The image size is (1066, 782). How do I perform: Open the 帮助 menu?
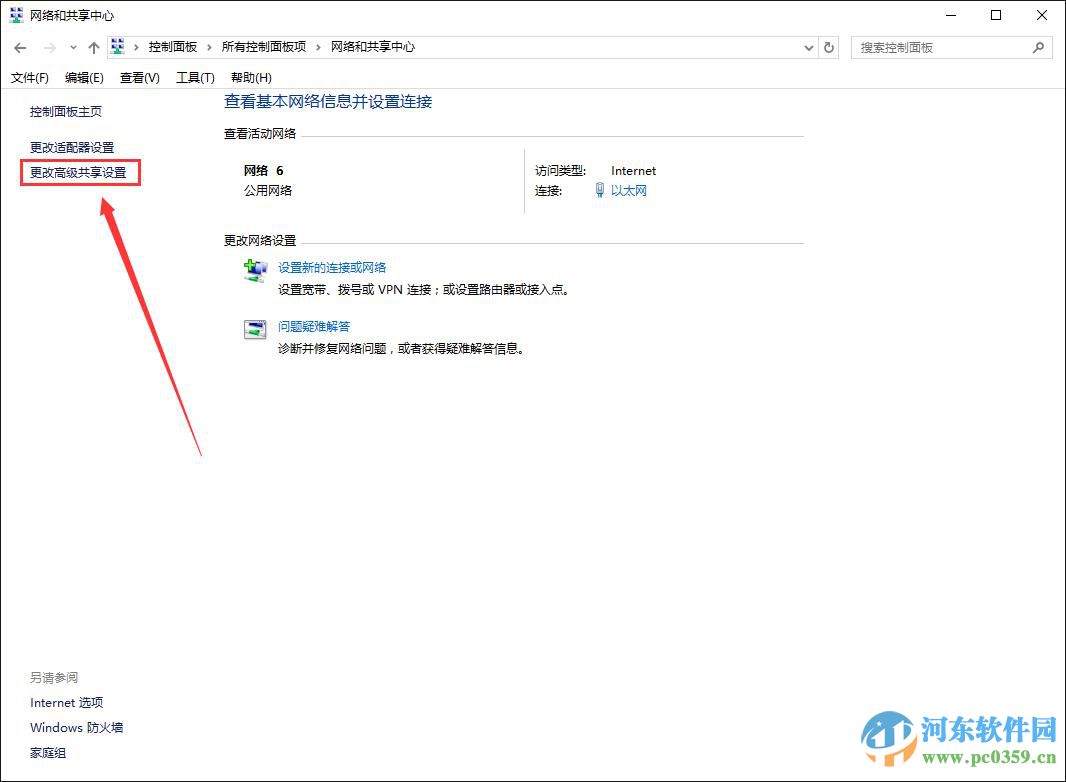(250, 77)
